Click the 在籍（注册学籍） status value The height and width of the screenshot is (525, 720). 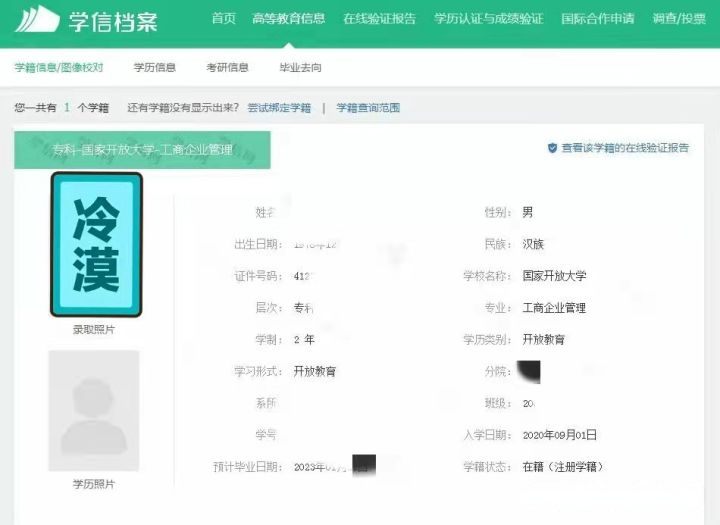pyautogui.click(x=563, y=467)
